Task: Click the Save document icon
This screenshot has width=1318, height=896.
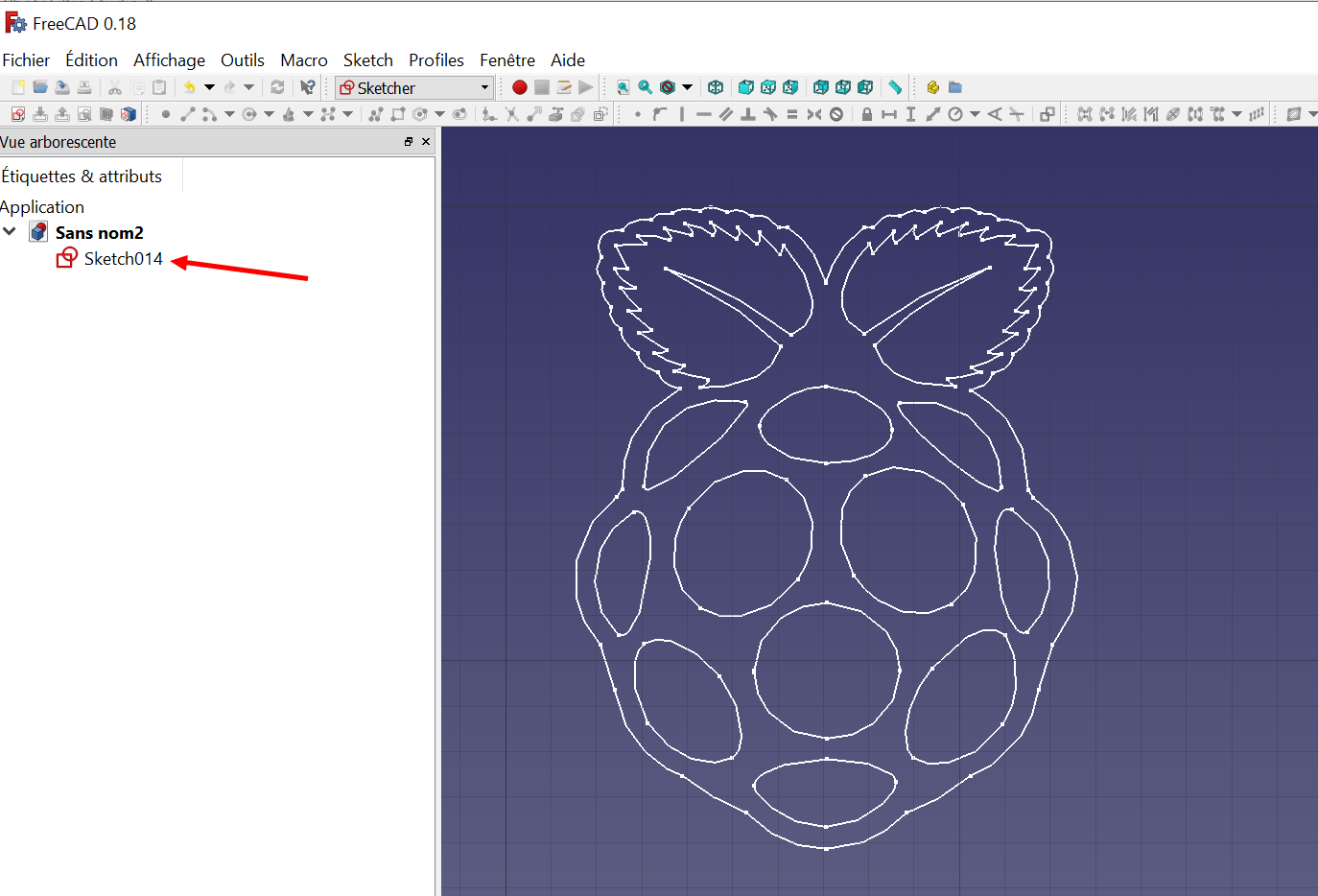Action: 62,87
